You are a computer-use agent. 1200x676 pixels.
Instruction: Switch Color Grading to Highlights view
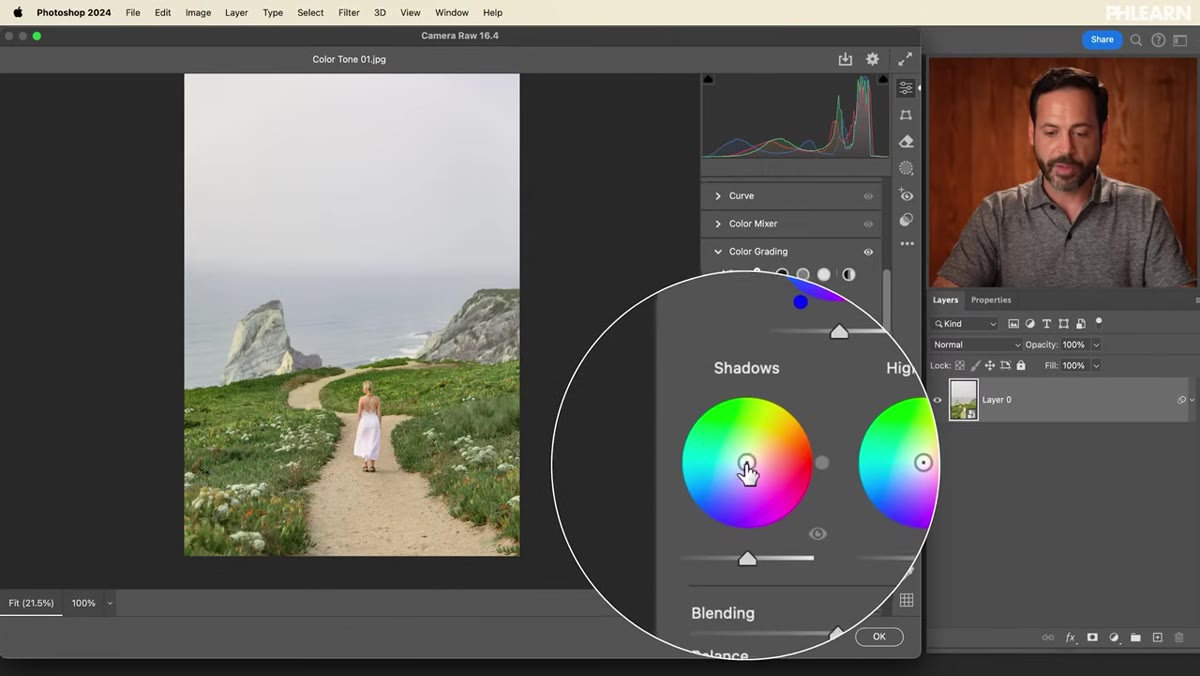tap(824, 274)
